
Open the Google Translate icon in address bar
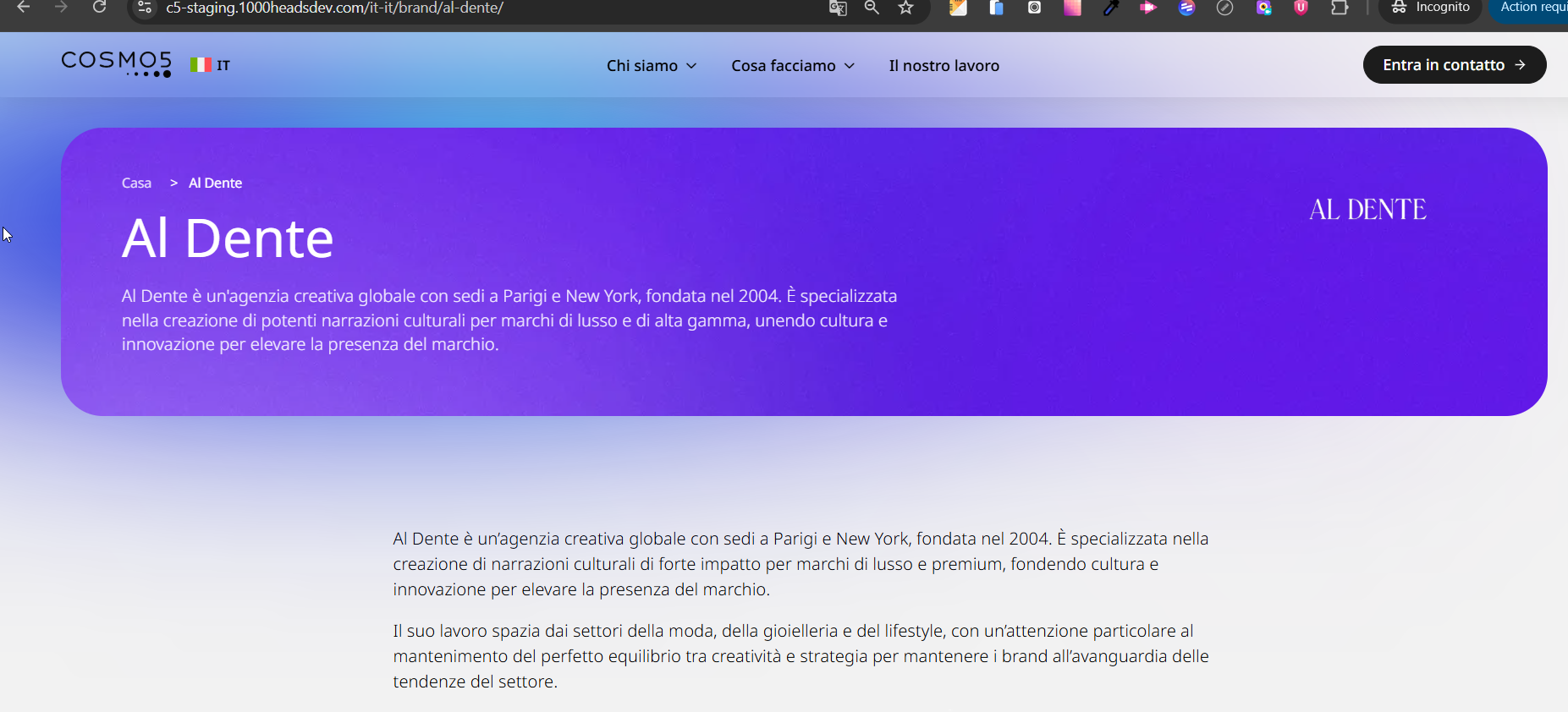pyautogui.click(x=838, y=8)
